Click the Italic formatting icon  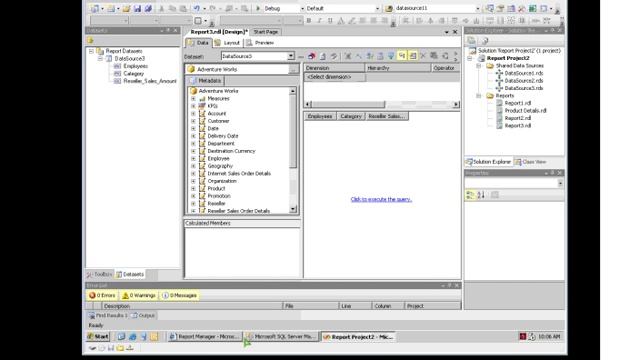[x=319, y=20]
